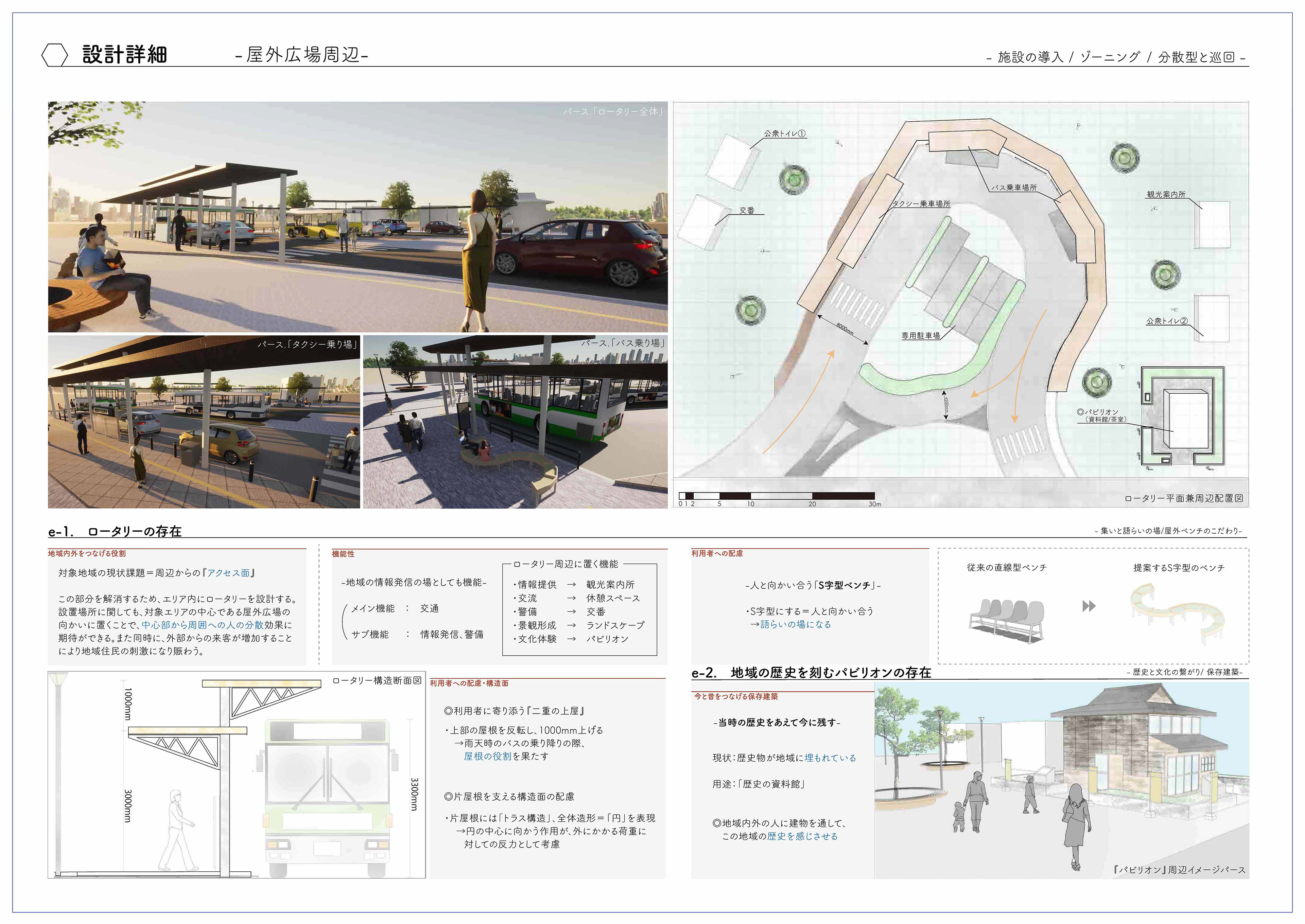Click the -人と向かい合う「S字型ベンチ」- text
1305x924 pixels.
pyautogui.click(x=813, y=585)
